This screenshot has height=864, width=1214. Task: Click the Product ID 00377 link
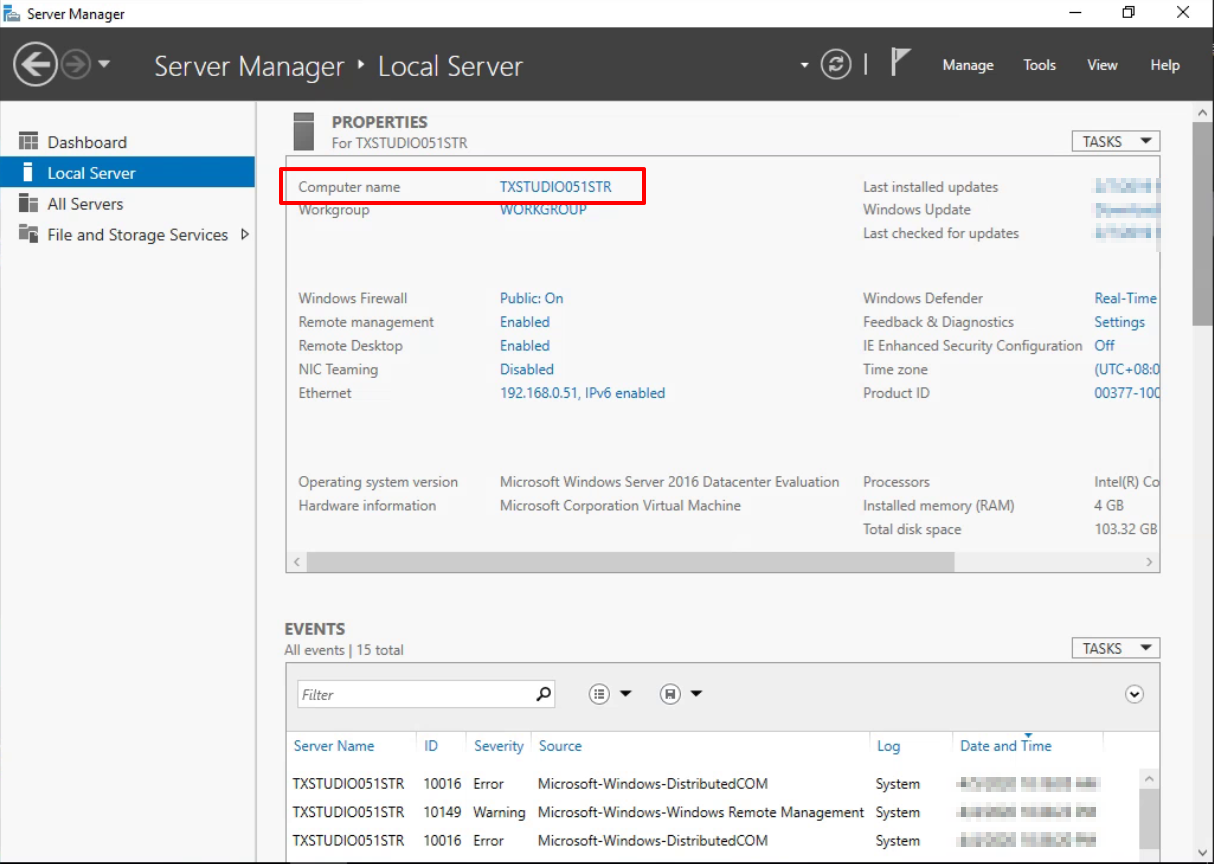(1127, 393)
